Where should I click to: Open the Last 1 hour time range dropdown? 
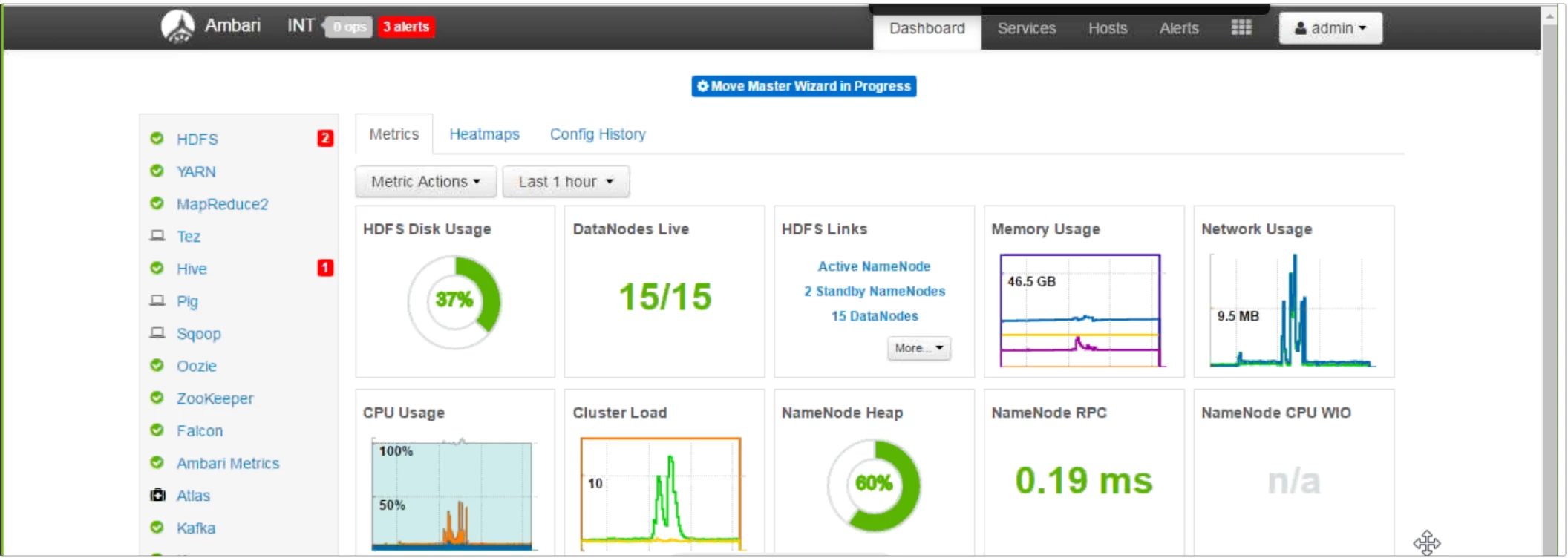(x=566, y=182)
